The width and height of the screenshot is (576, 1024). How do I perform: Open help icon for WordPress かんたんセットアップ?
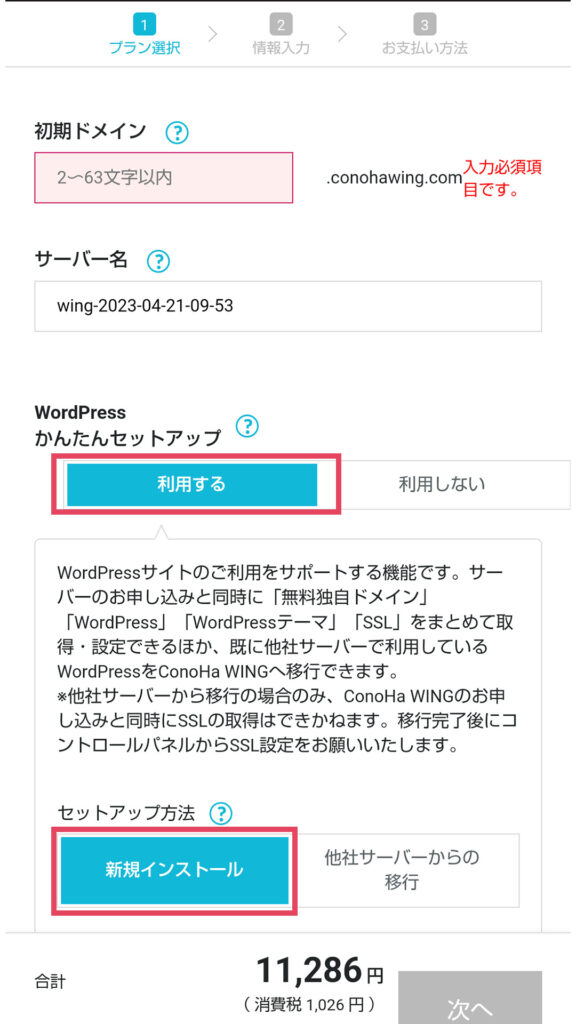(247, 426)
